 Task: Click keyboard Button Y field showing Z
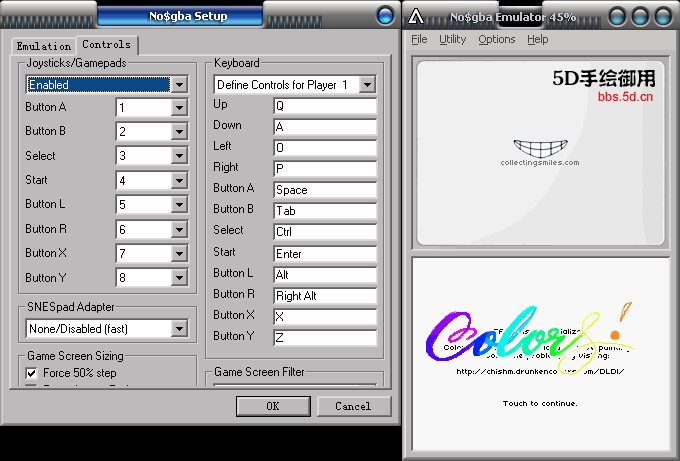[x=325, y=337]
